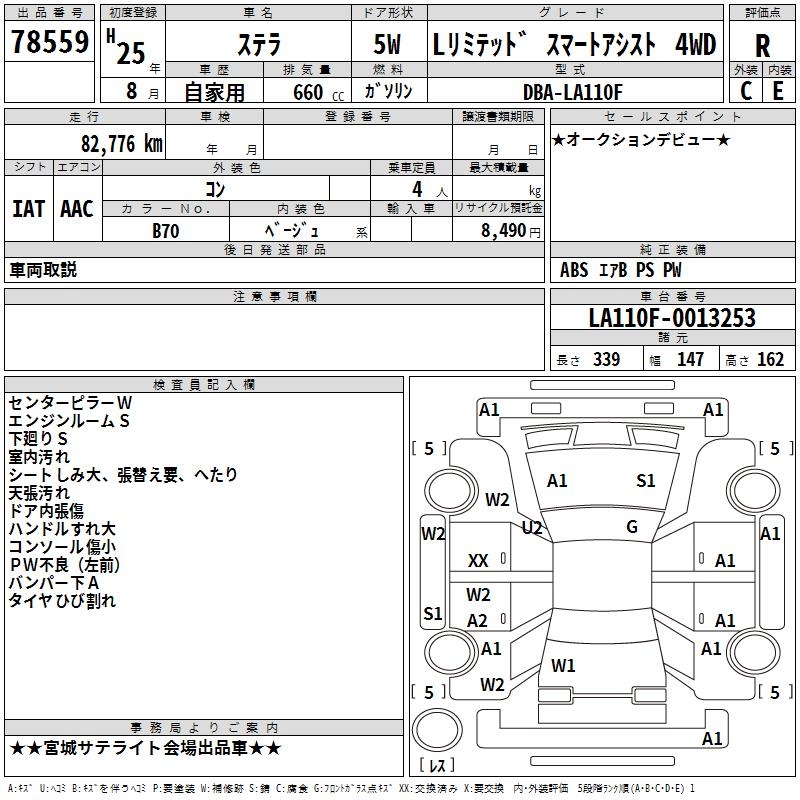Screen dimensions: 800x800
Task: Select the overall score R
Action: [x=762, y=46]
